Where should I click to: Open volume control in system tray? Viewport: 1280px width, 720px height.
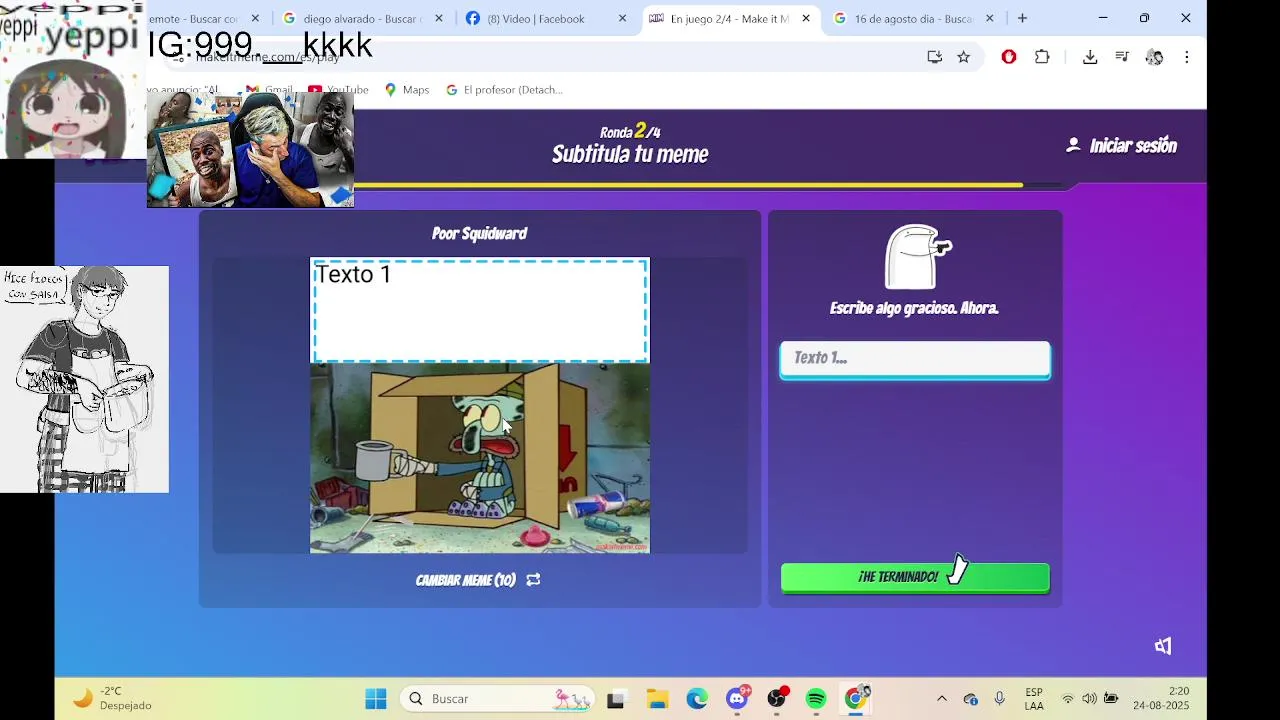tap(1089, 699)
